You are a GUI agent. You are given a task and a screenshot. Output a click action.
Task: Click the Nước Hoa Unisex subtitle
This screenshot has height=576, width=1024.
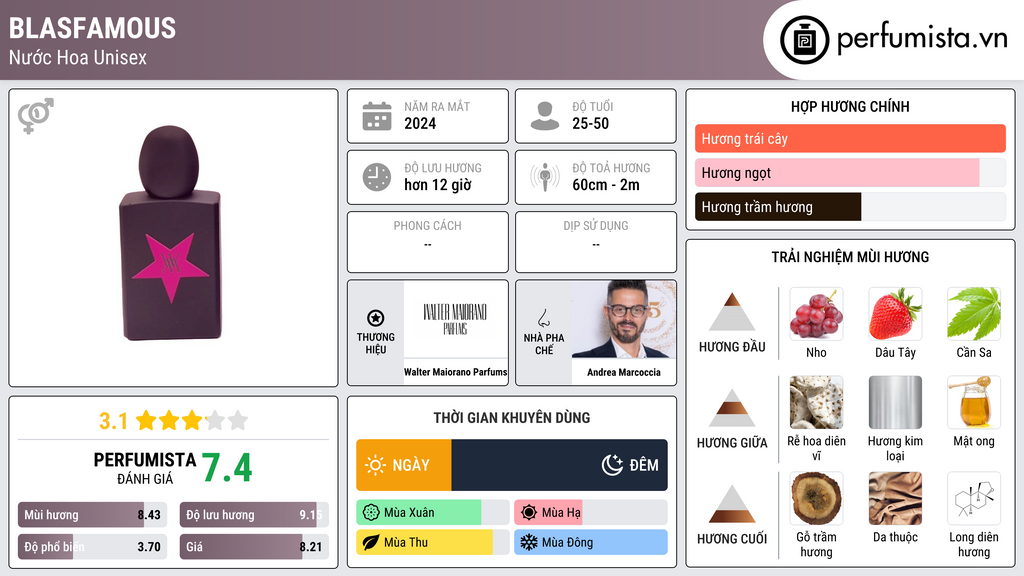pos(78,57)
